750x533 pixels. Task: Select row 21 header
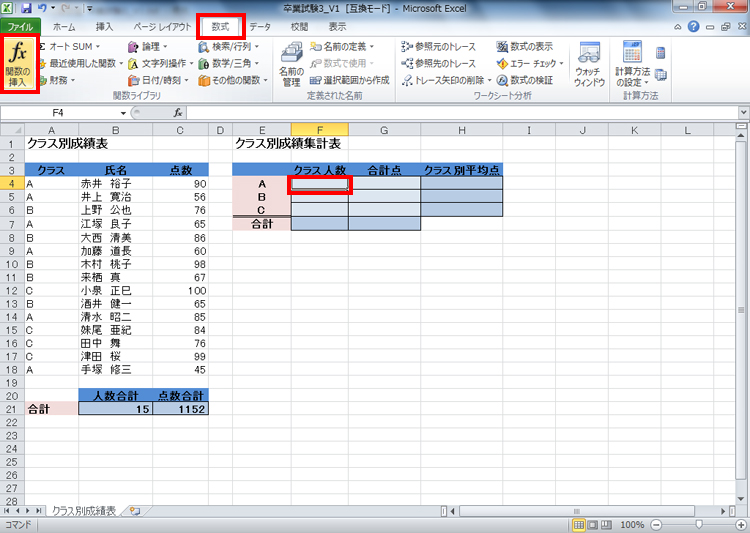point(12,409)
